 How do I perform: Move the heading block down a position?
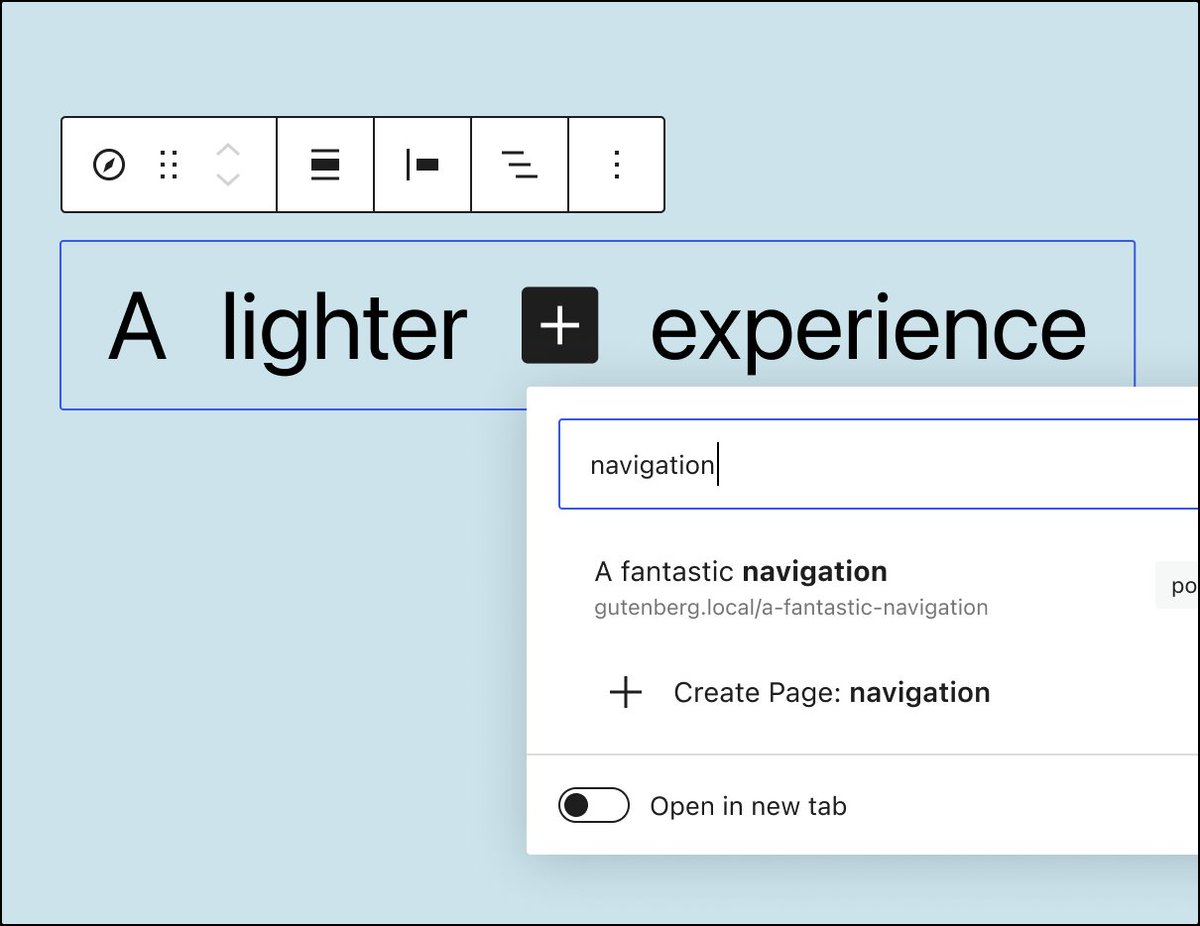228,180
